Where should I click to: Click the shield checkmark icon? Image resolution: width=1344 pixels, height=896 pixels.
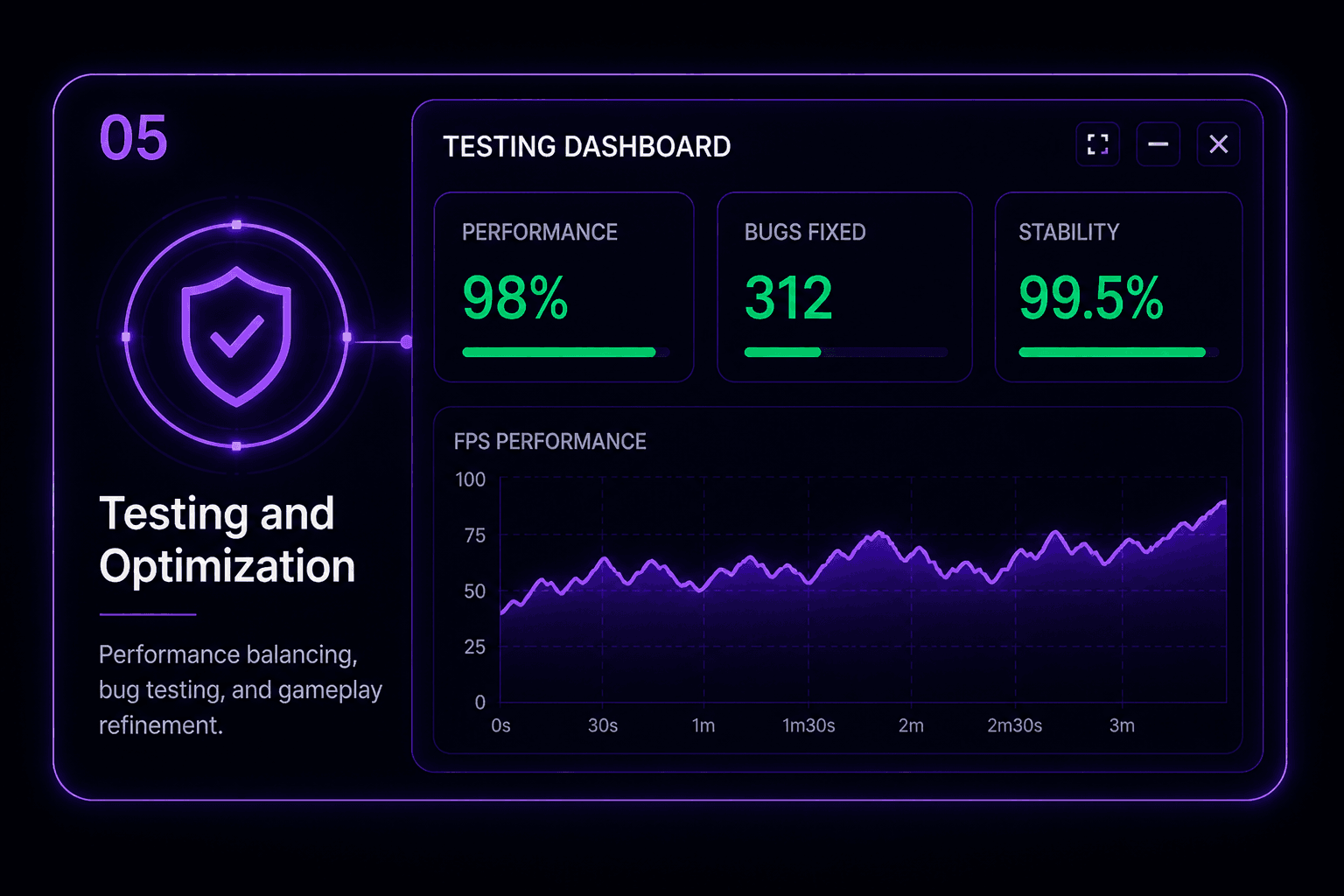tap(236, 337)
